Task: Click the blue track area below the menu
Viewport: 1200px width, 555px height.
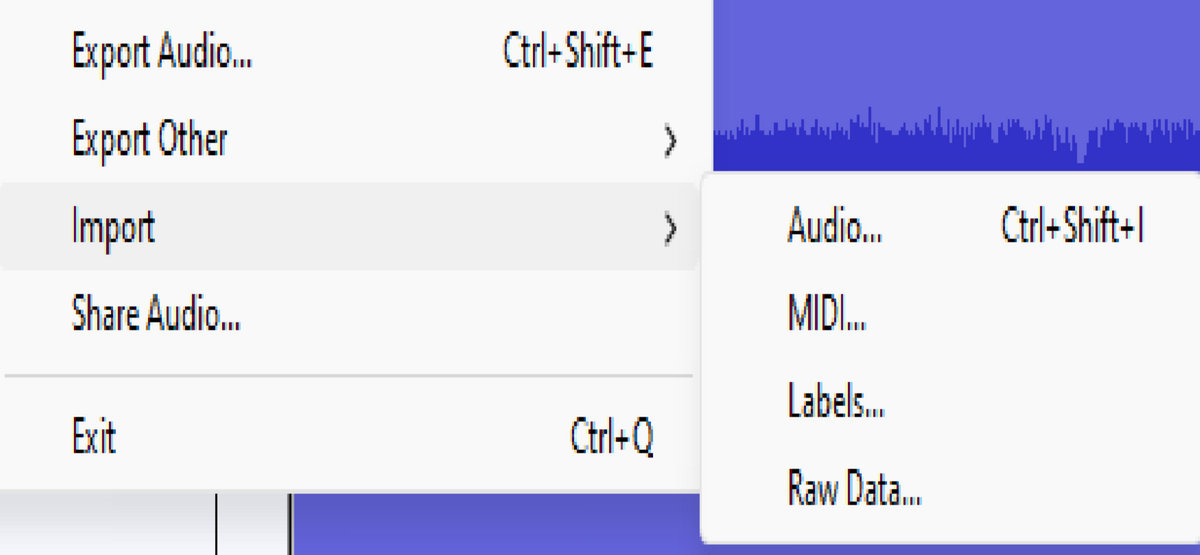Action: tap(490, 525)
